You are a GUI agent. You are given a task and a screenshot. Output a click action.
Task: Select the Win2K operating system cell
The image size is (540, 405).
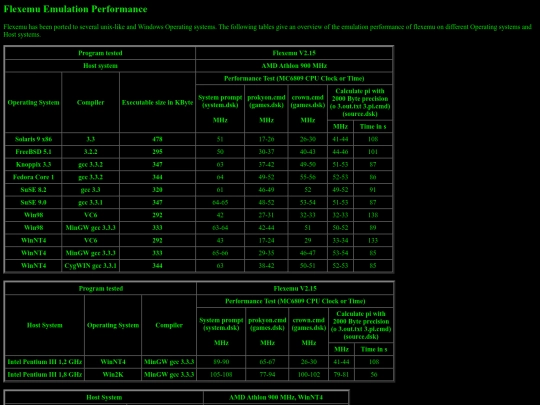pyautogui.click(x=113, y=375)
